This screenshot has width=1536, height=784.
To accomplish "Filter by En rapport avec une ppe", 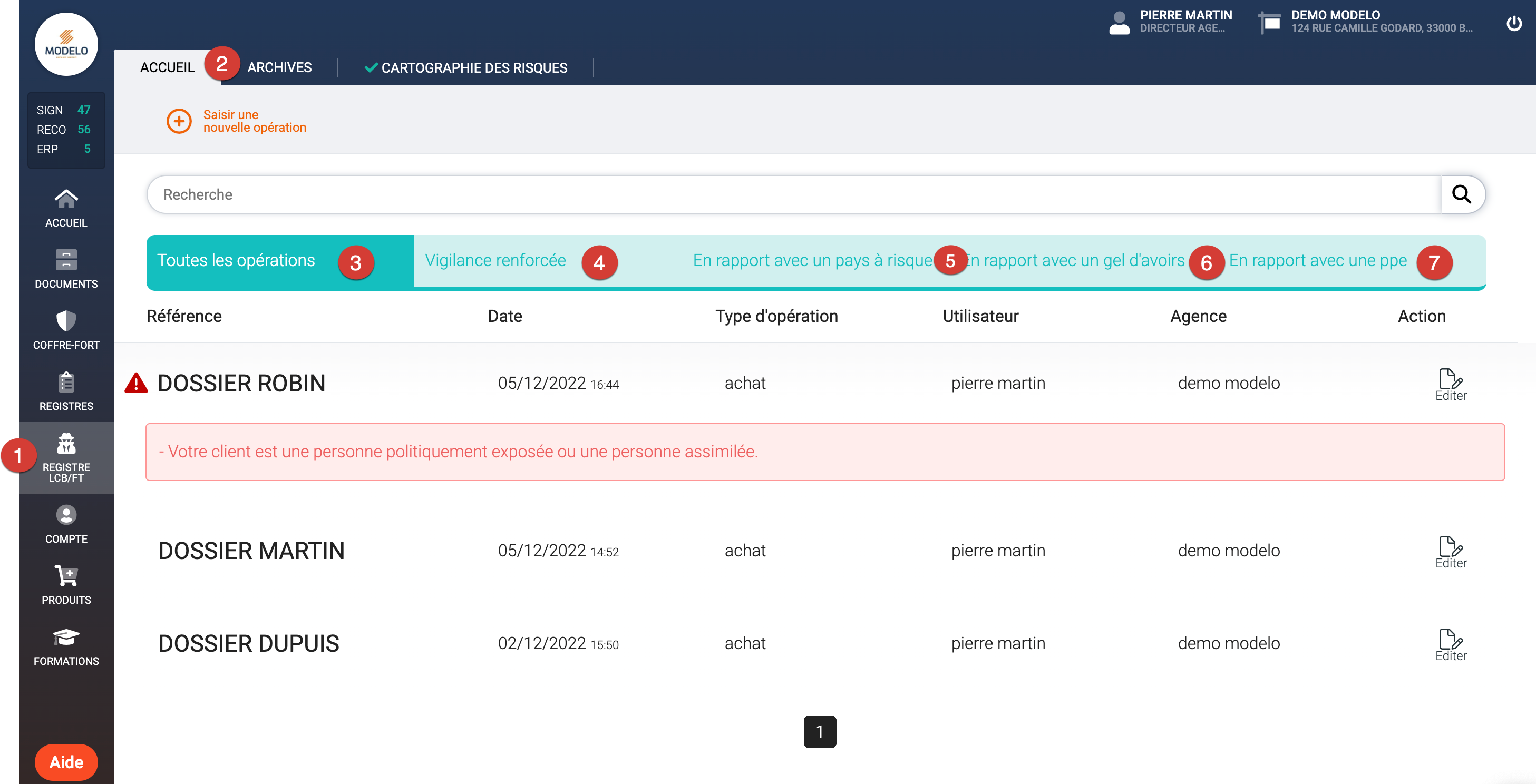I will (x=1317, y=260).
